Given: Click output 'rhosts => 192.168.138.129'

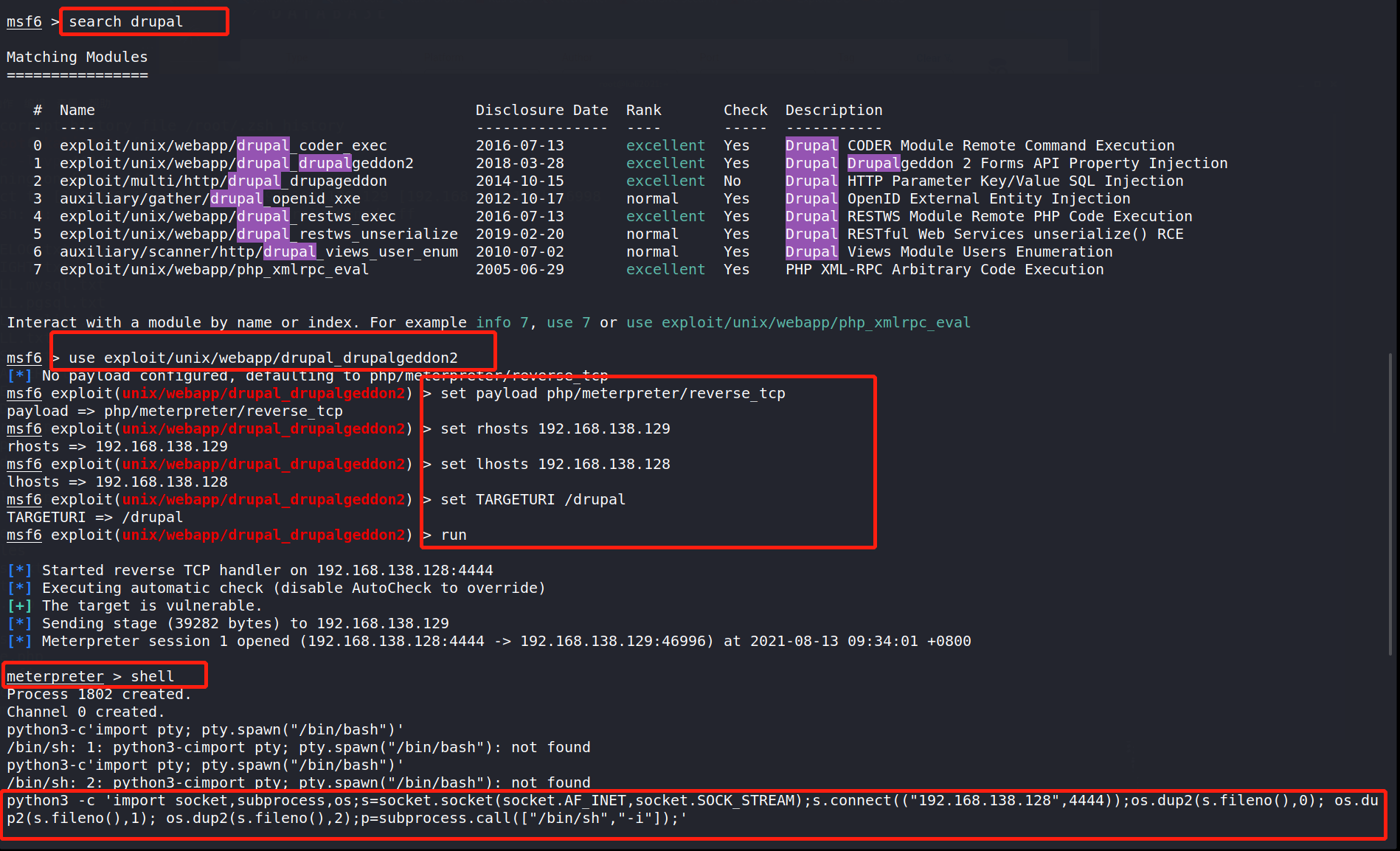Looking at the screenshot, I should tap(117, 446).
